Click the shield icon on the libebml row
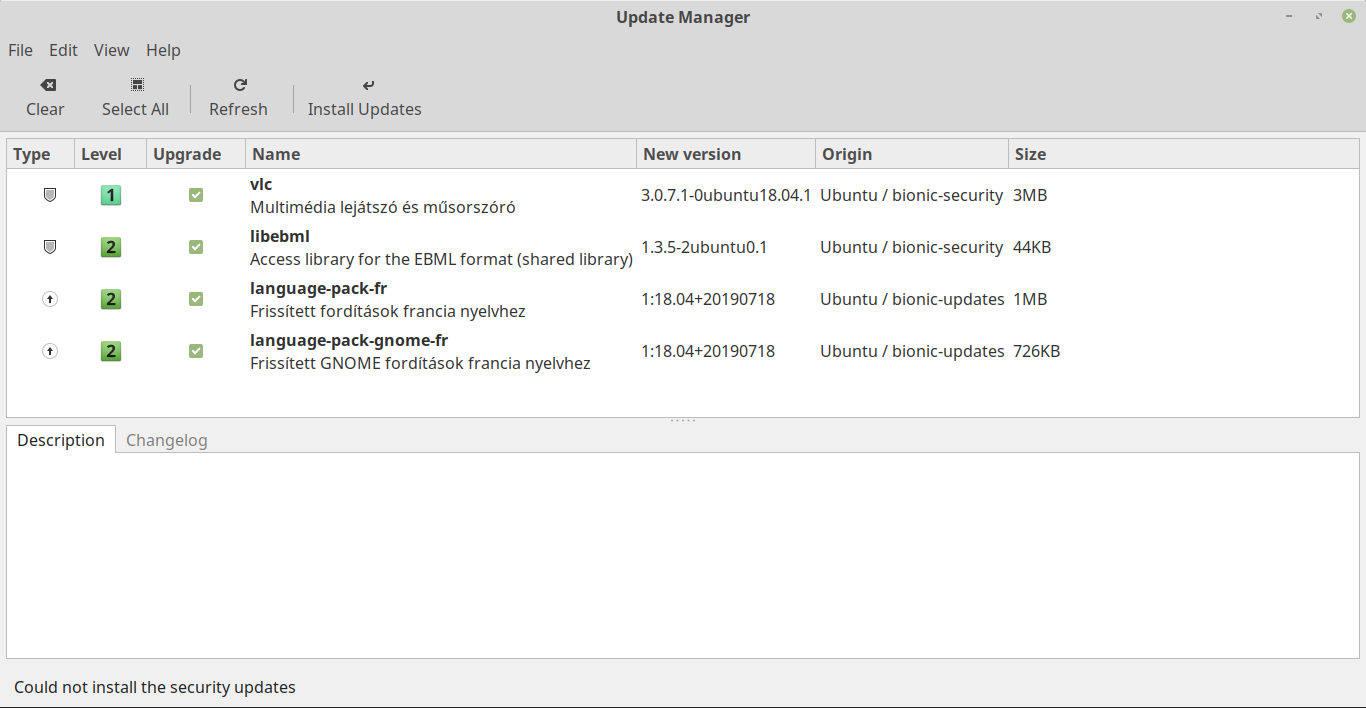This screenshot has height=708, width=1366. click(x=49, y=247)
